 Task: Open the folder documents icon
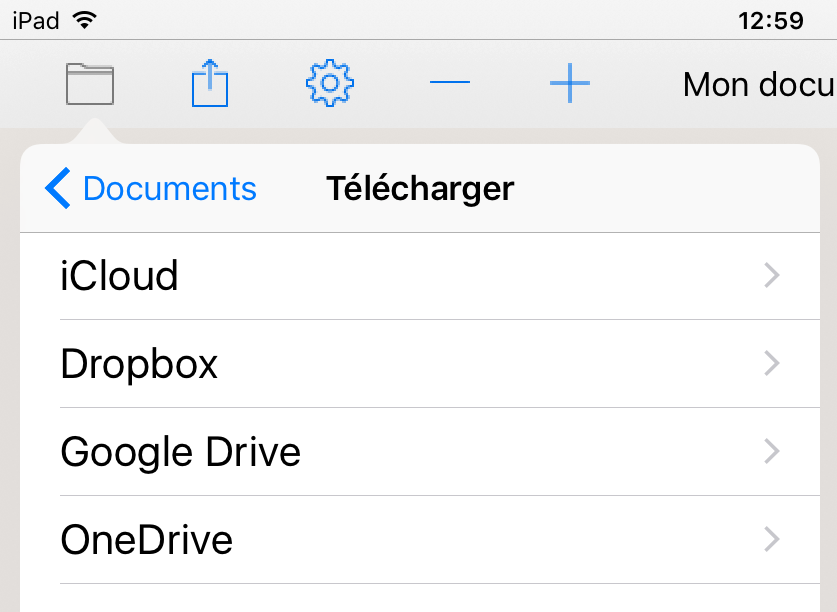click(x=90, y=84)
